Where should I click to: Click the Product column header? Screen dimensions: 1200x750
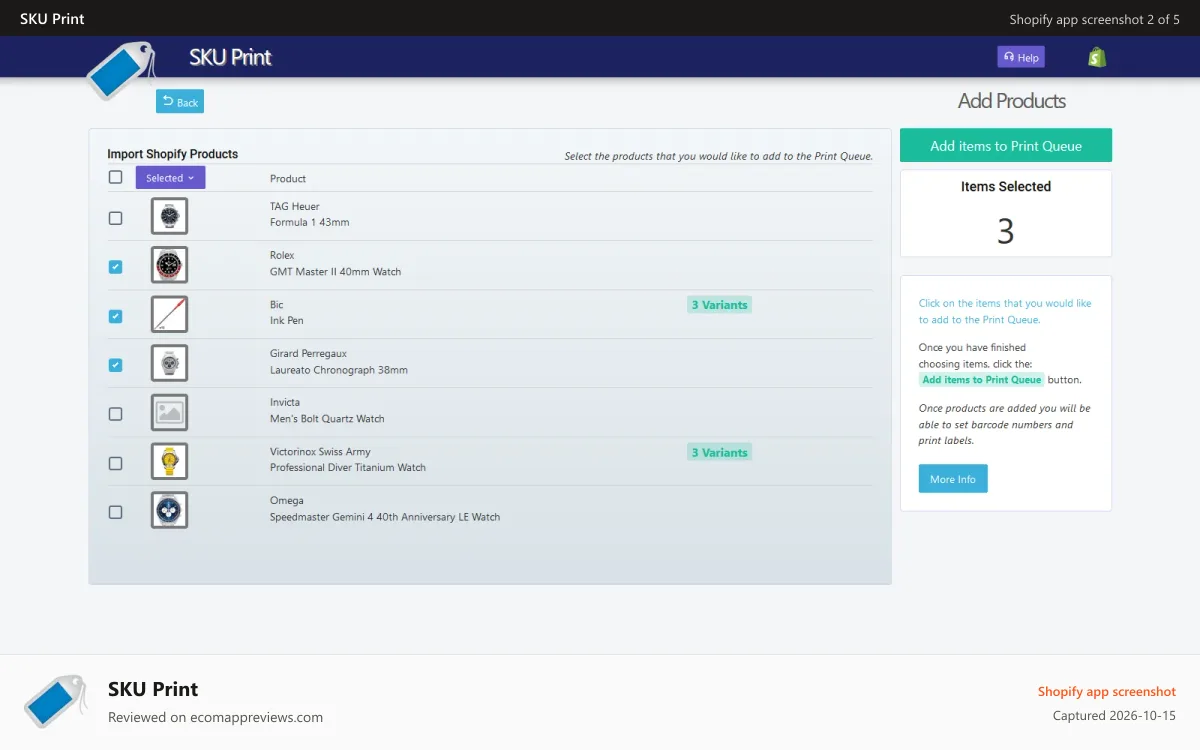pos(288,179)
